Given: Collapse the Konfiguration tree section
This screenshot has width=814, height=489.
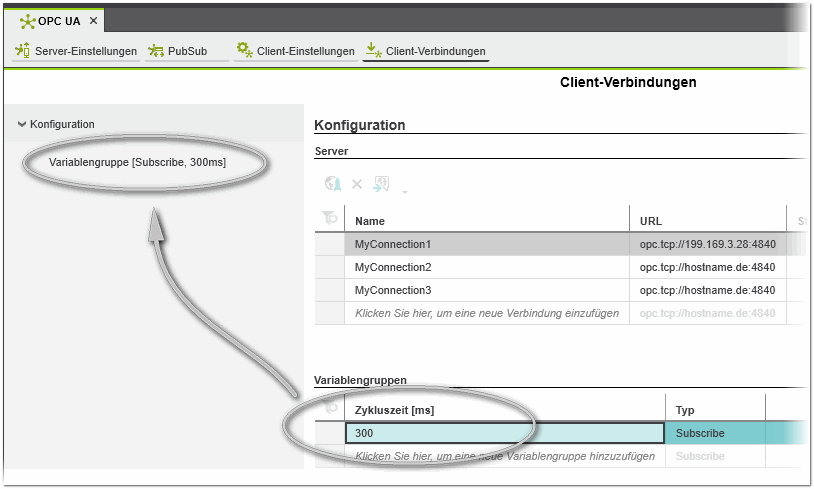Looking at the screenshot, I should [22, 124].
